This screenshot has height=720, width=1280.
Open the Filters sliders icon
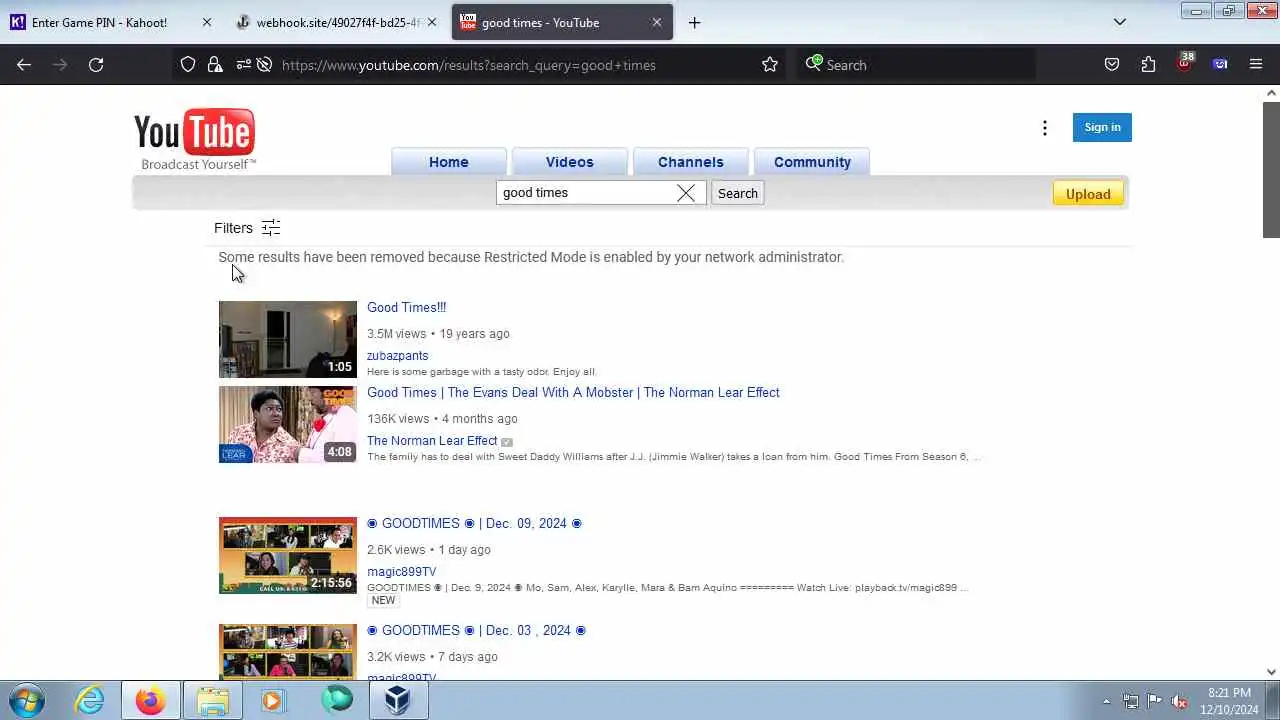[x=271, y=228]
